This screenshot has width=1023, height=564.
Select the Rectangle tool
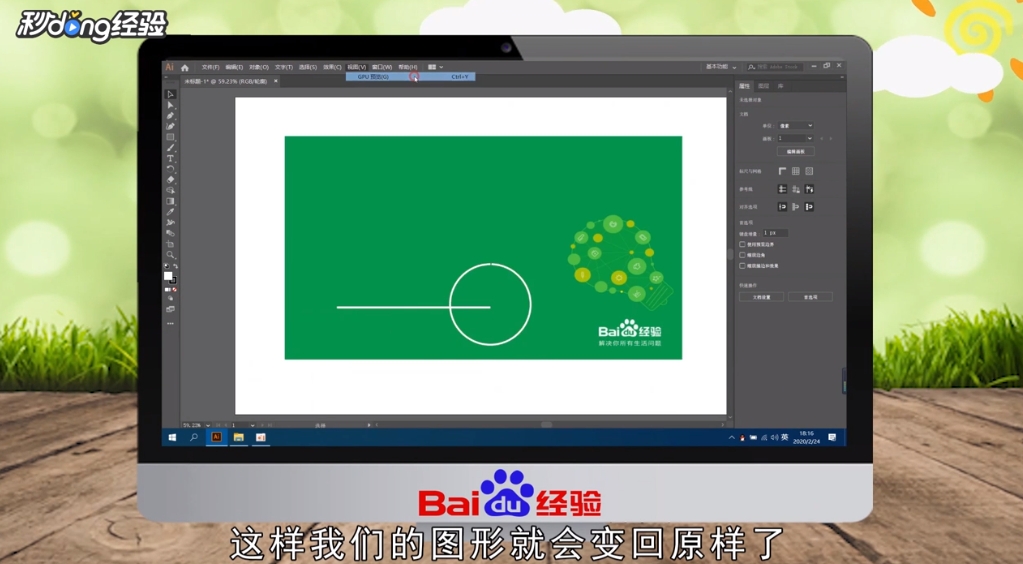(170, 137)
